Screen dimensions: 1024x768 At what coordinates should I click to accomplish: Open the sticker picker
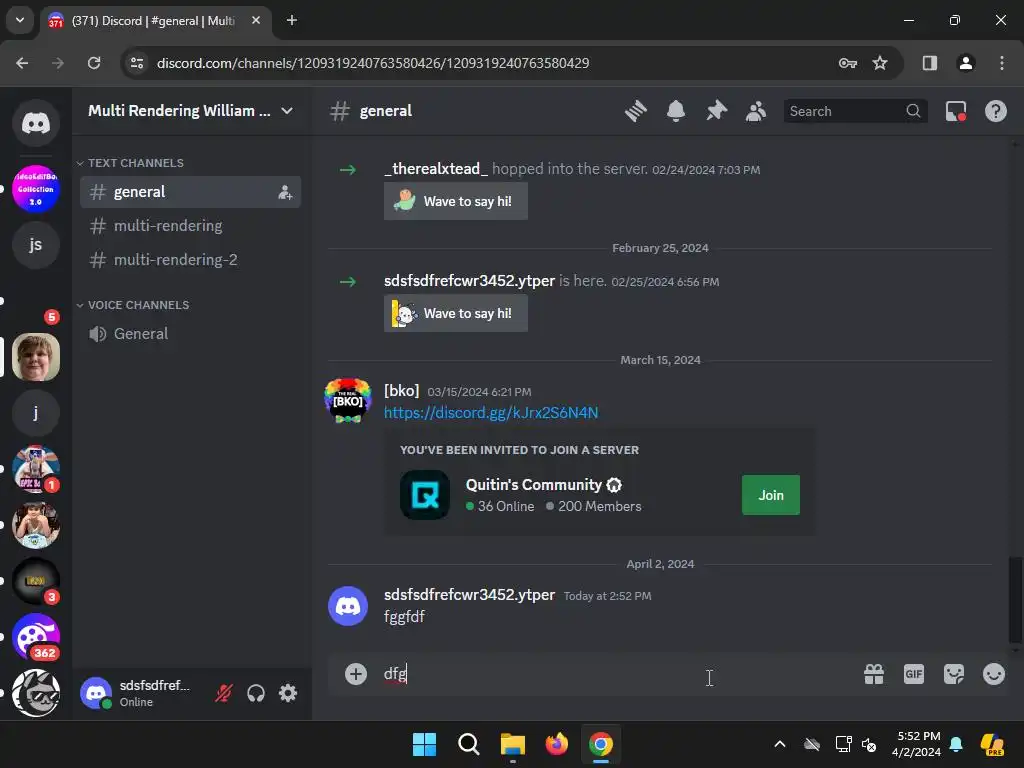pos(954,674)
